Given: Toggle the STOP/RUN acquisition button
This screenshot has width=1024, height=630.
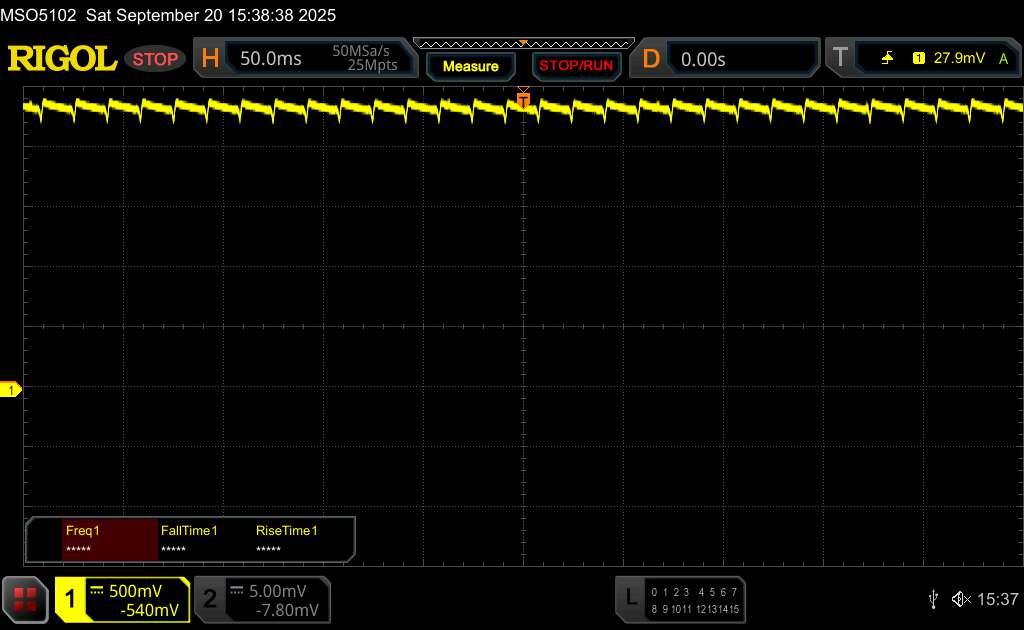Looking at the screenshot, I should click(574, 66).
